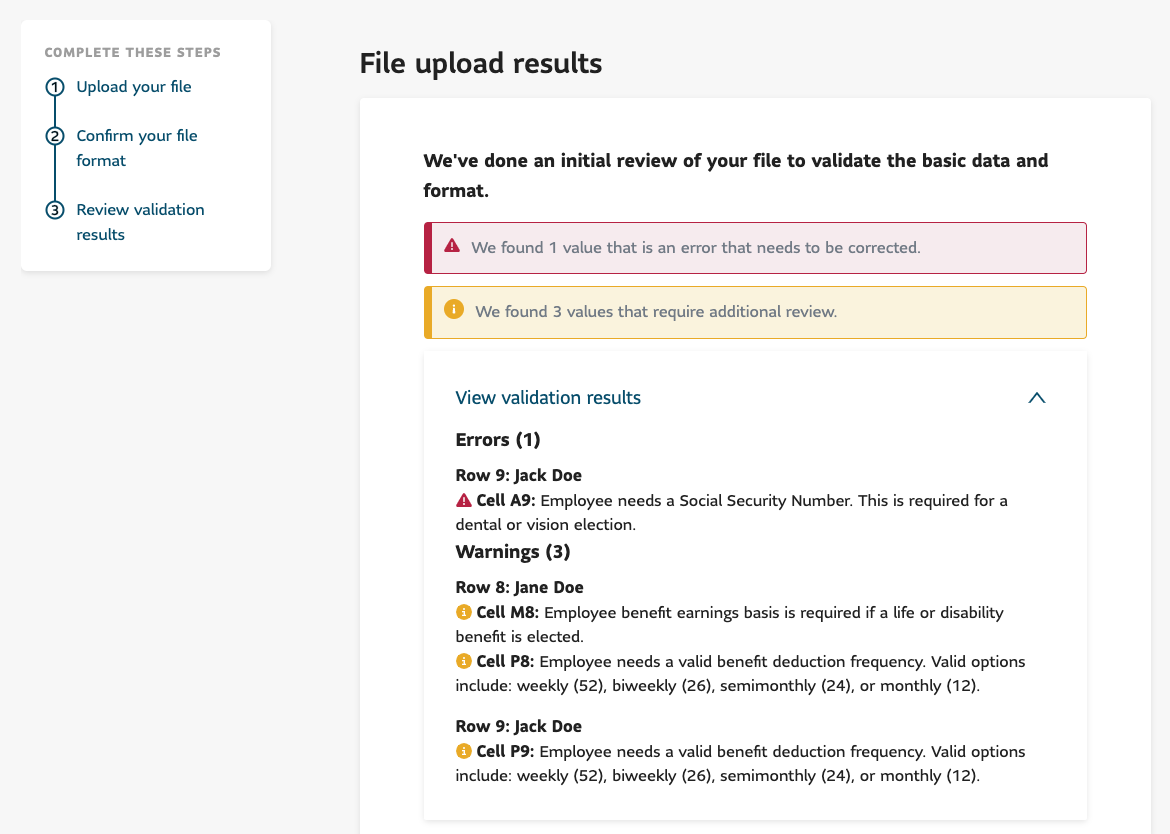Screen dimensions: 1170x834
Task: Click the step 3 circle icon
Action: 55,210
